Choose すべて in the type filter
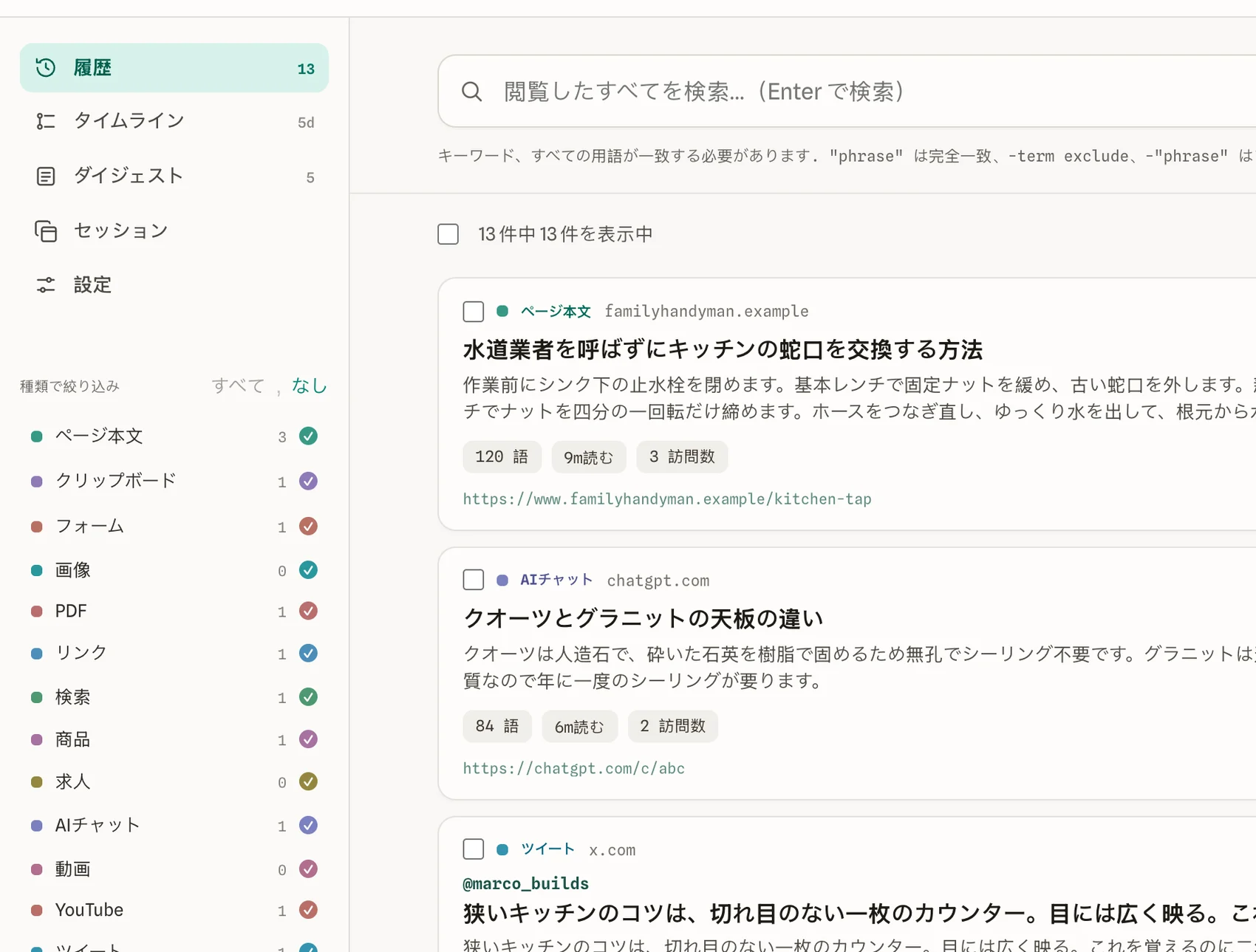 tap(237, 386)
